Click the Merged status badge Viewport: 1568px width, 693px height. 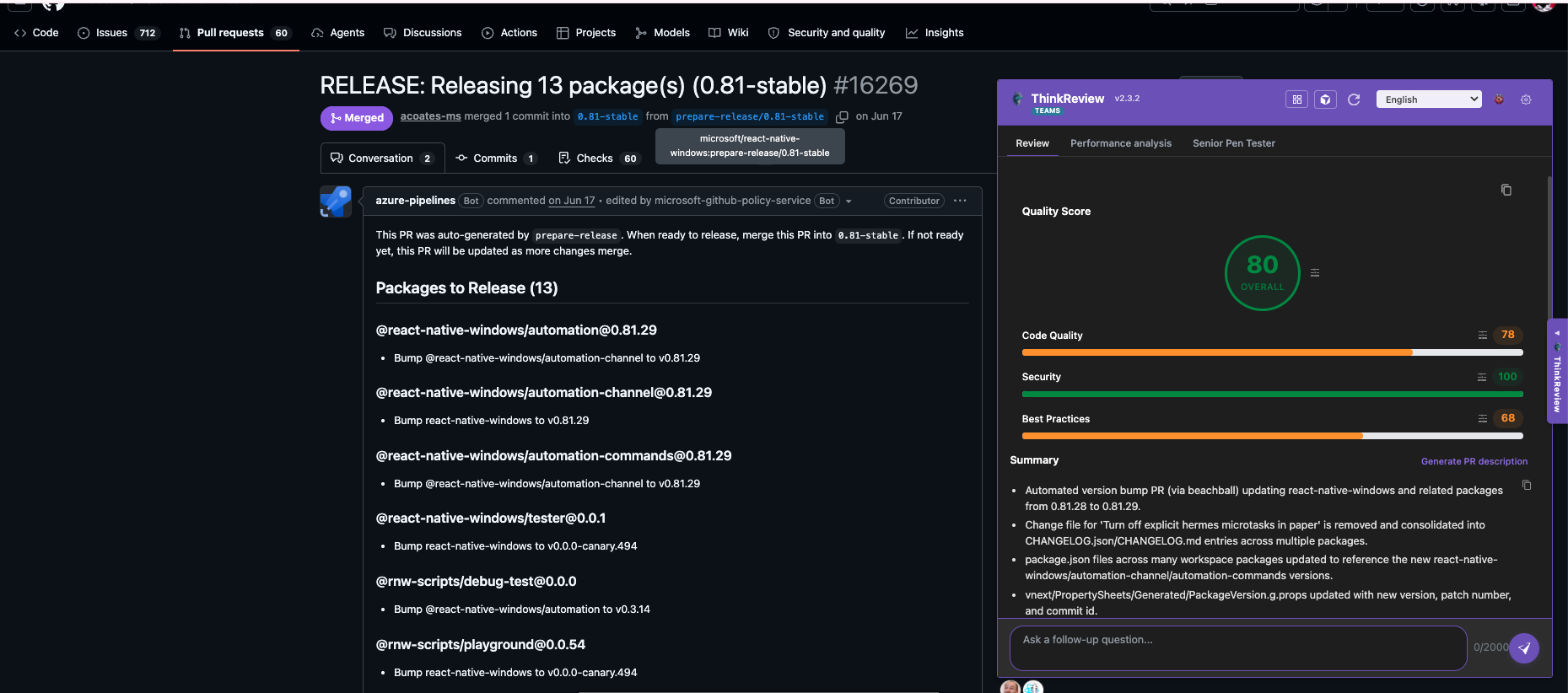[357, 118]
